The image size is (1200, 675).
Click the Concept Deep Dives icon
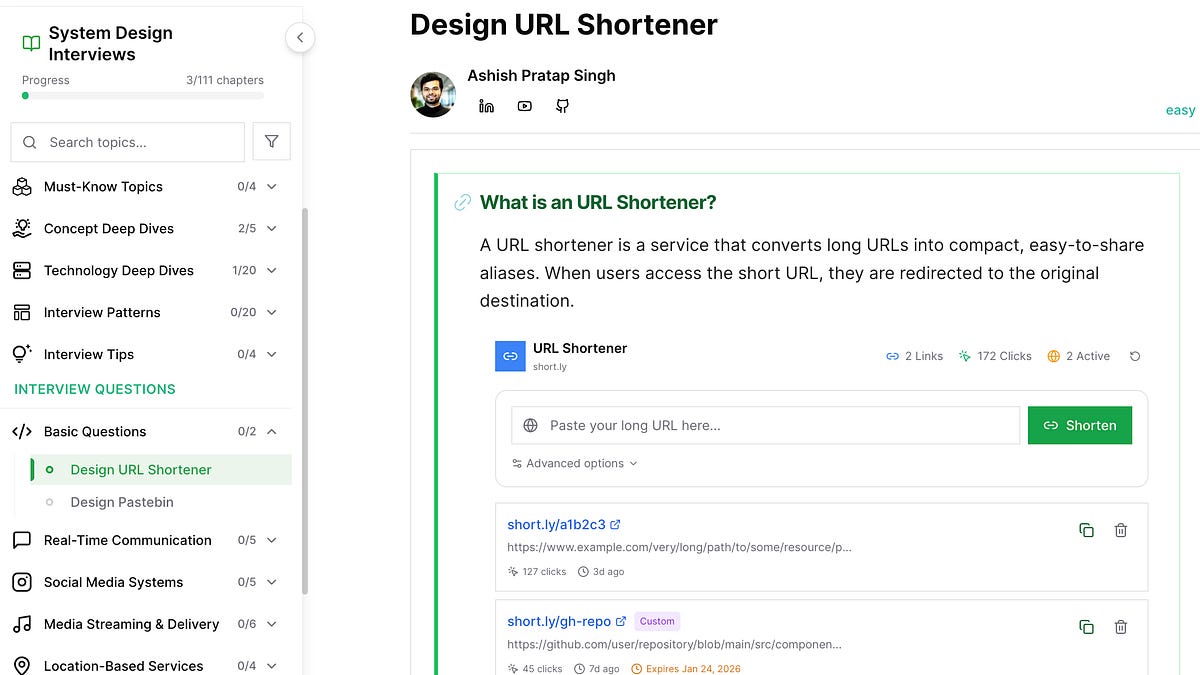tap(22, 229)
